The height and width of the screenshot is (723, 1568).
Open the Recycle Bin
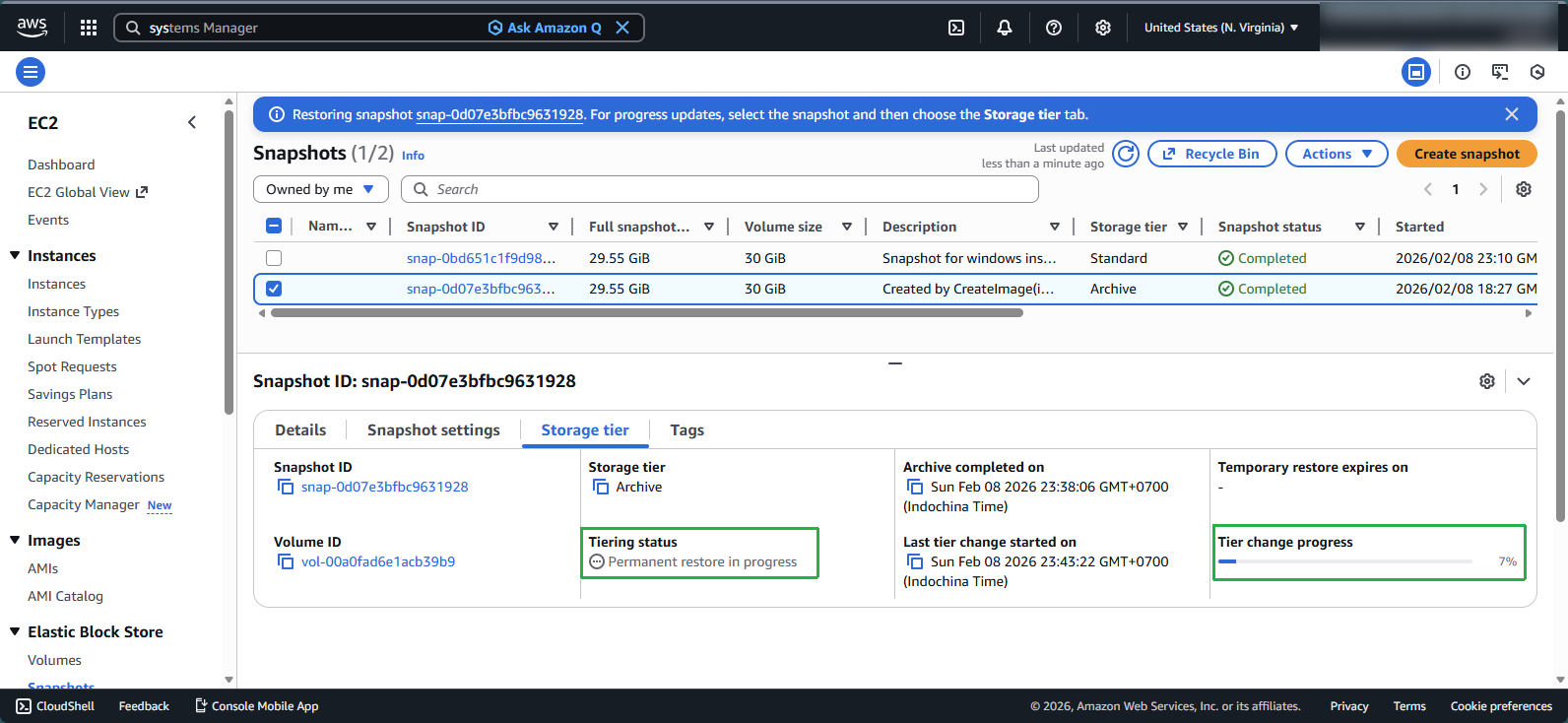point(1211,154)
